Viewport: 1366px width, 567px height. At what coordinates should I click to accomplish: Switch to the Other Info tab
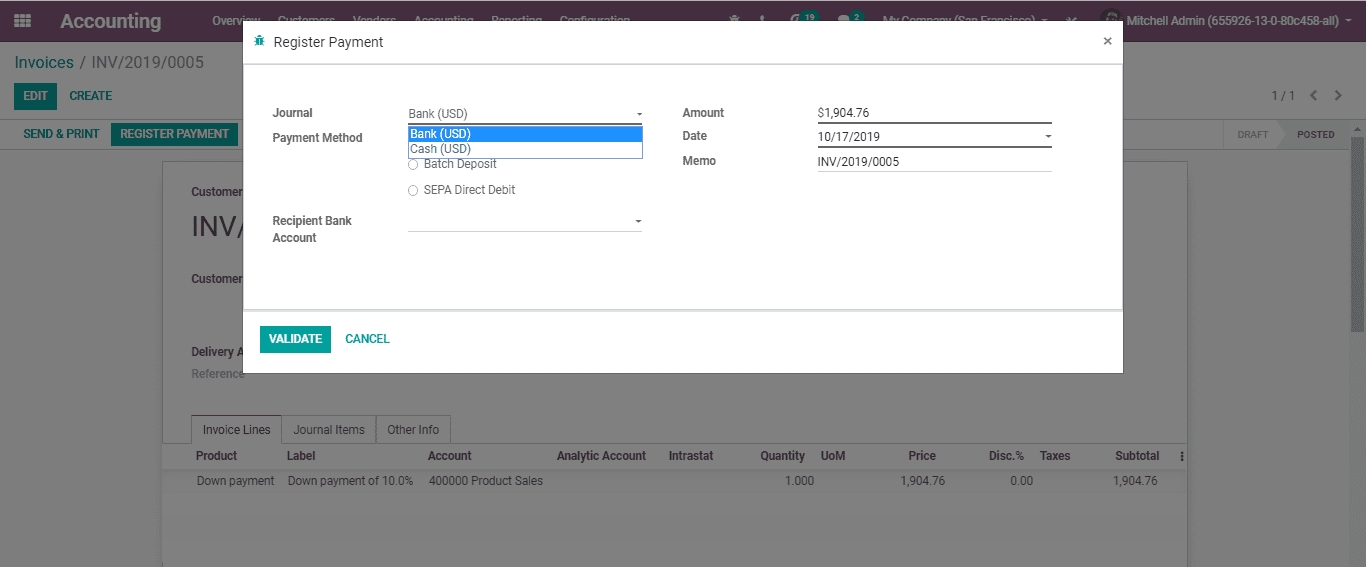pos(413,430)
